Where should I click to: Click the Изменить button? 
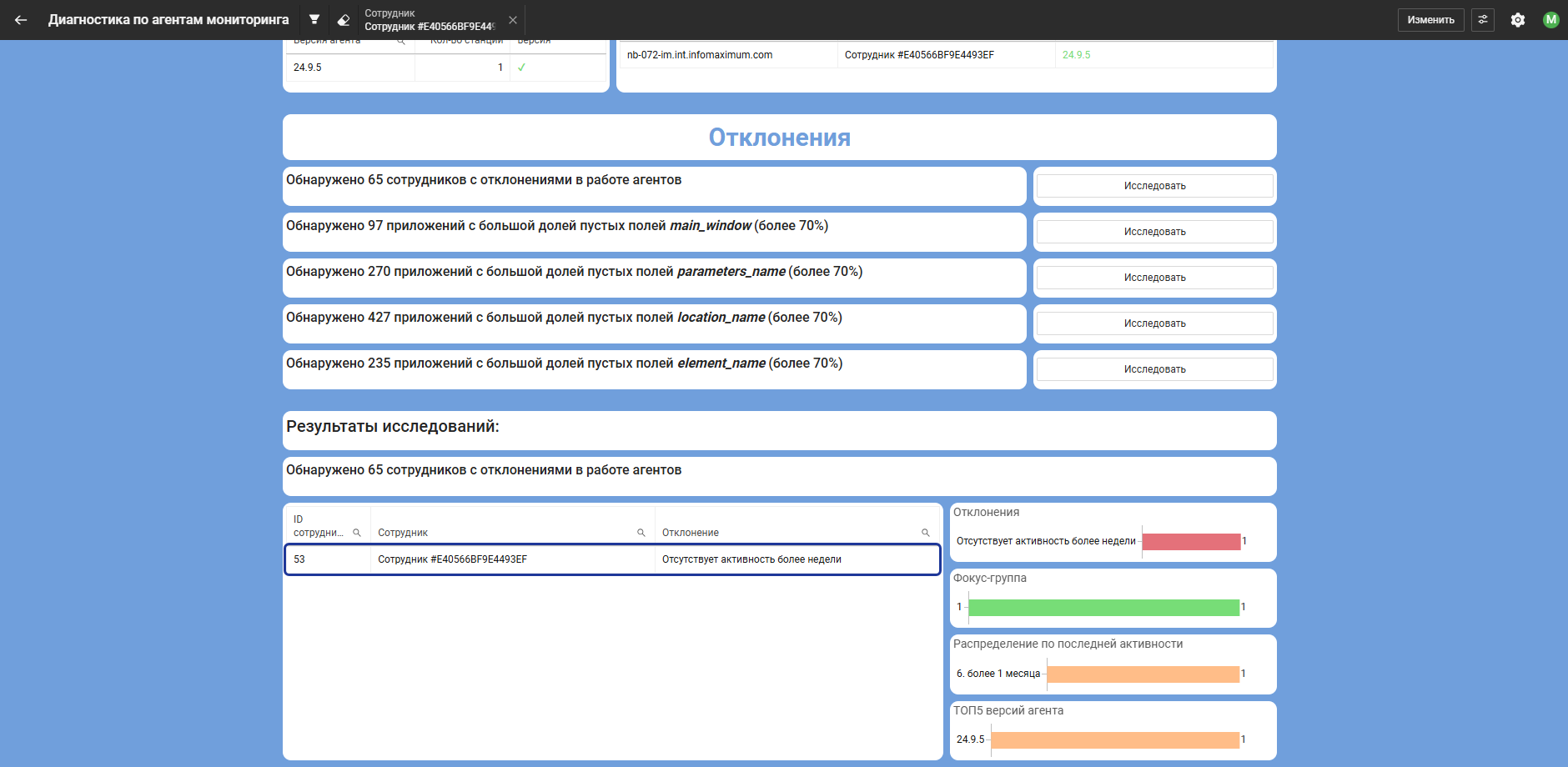[x=1430, y=20]
